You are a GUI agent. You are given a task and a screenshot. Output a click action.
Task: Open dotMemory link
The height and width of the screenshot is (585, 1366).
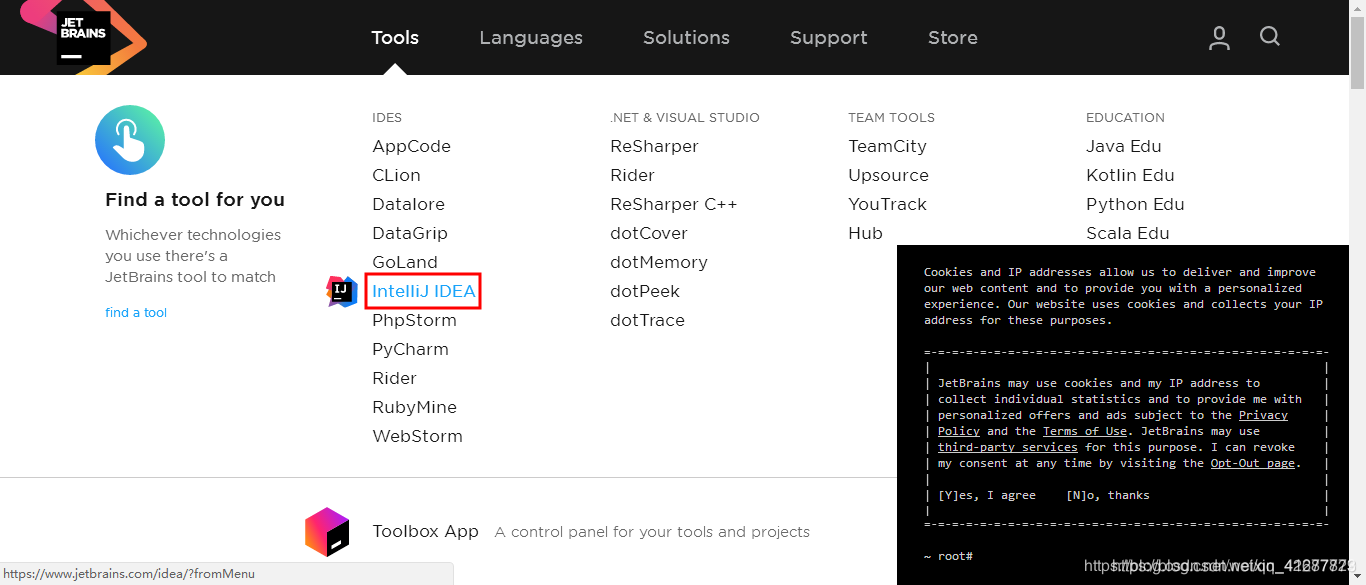point(659,262)
